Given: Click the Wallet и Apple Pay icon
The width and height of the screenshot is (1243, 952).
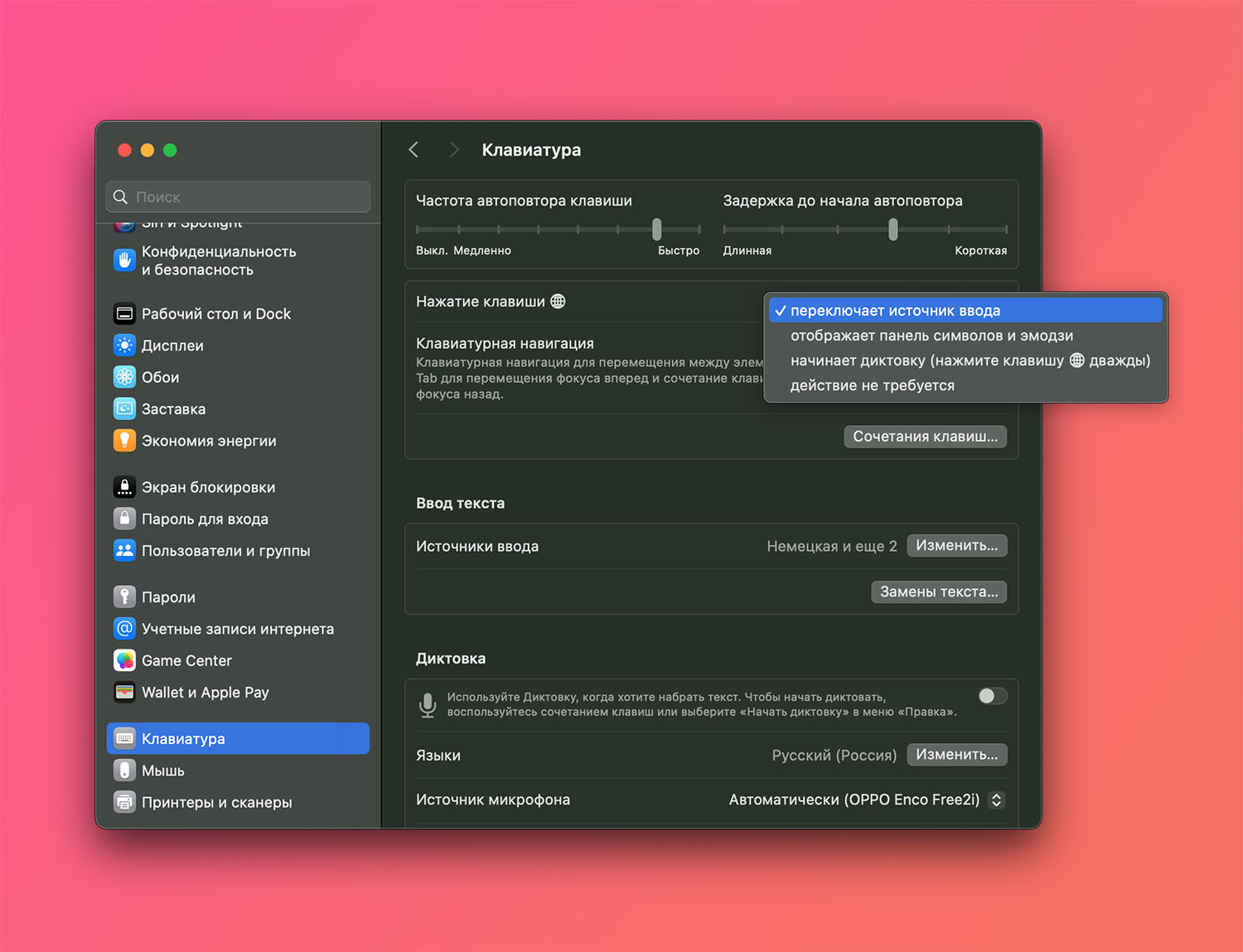Looking at the screenshot, I should tap(124, 692).
